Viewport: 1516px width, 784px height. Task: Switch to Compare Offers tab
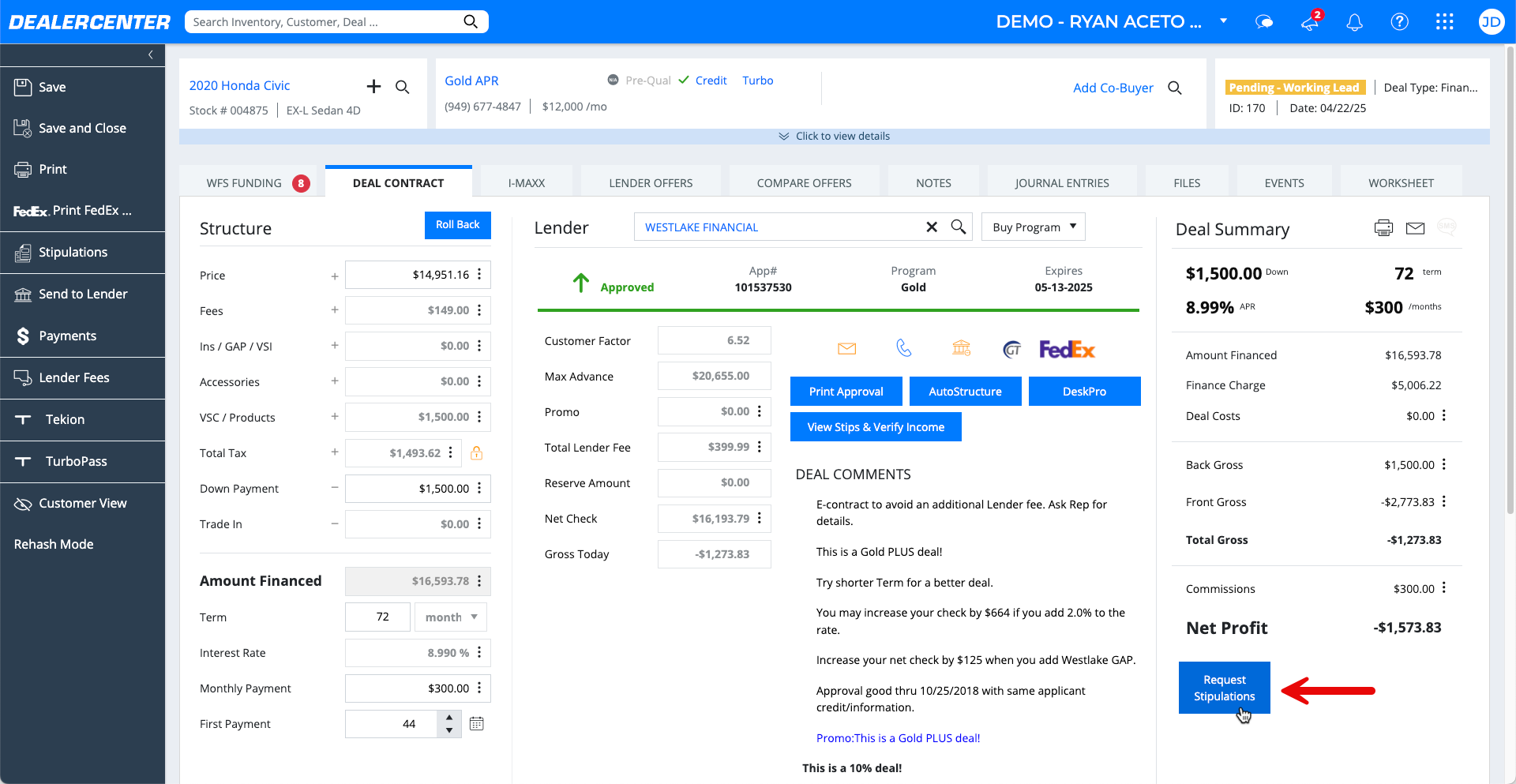[804, 182]
